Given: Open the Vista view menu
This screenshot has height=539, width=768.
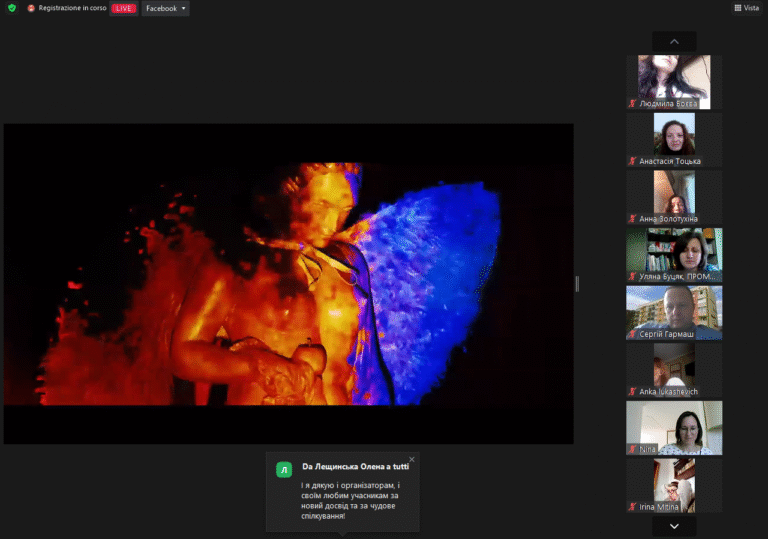Looking at the screenshot, I should coord(747,8).
